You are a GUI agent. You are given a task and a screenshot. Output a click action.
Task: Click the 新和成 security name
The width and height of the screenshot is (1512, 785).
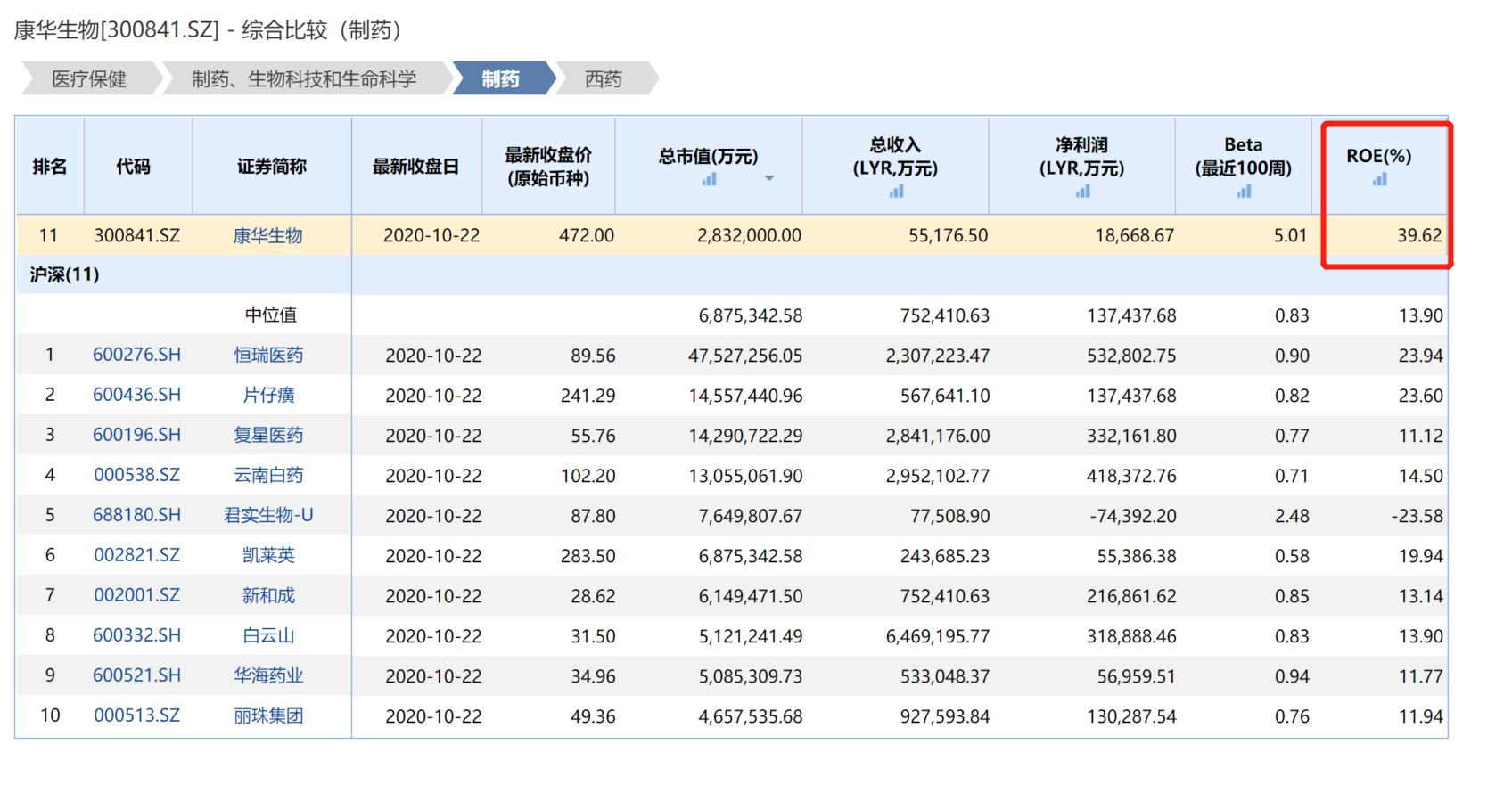[x=268, y=595]
